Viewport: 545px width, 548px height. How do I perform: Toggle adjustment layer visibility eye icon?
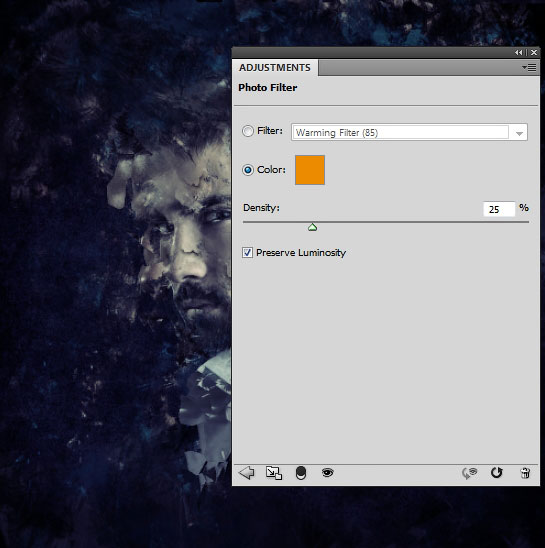[x=328, y=473]
